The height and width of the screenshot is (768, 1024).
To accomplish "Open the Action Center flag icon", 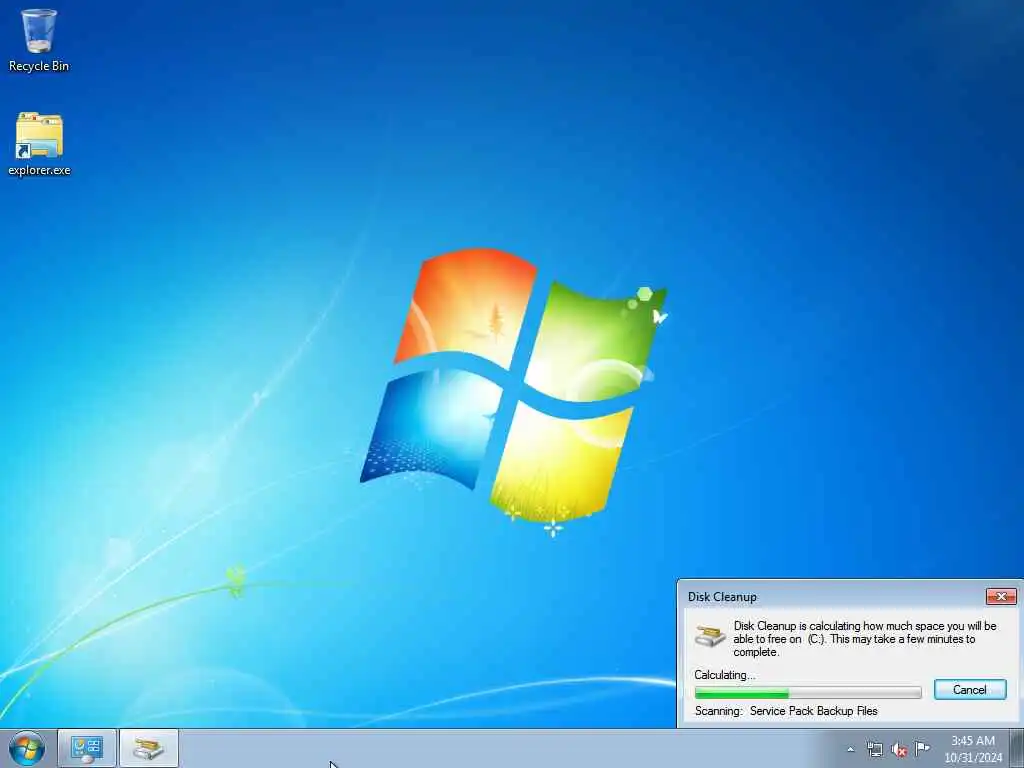I will [922, 748].
